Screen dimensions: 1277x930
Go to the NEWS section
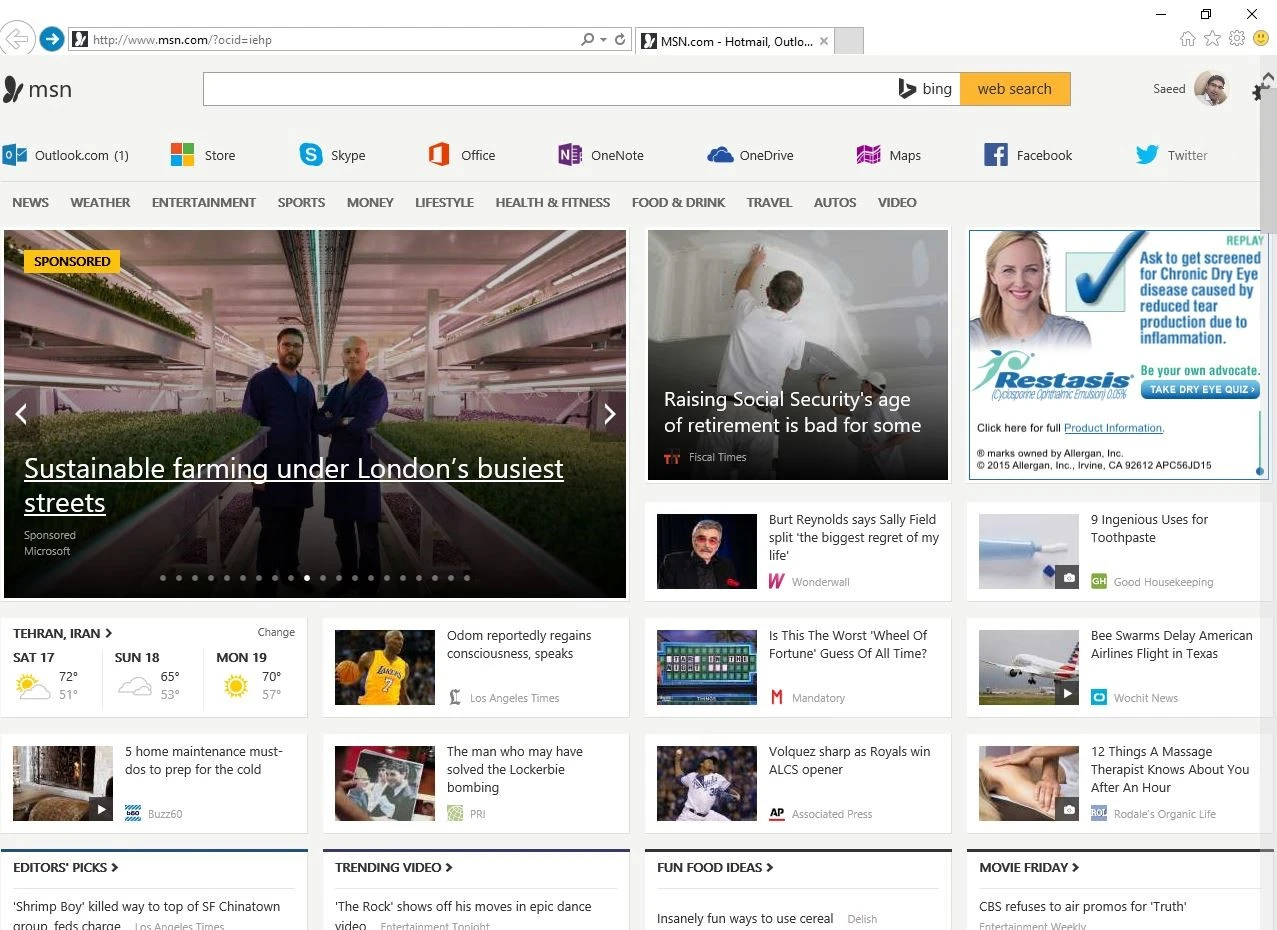[30, 202]
